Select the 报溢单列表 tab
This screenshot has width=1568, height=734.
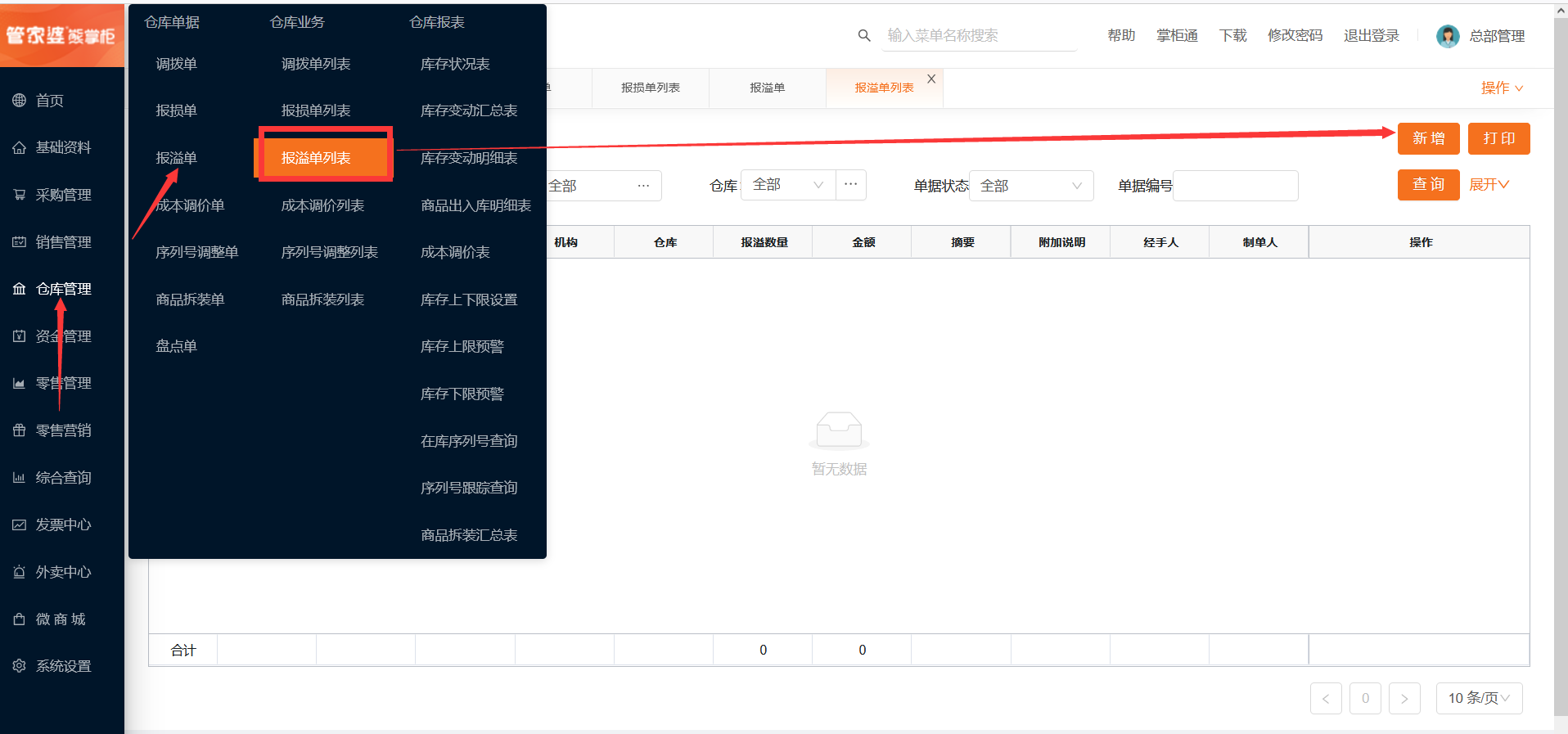point(884,88)
